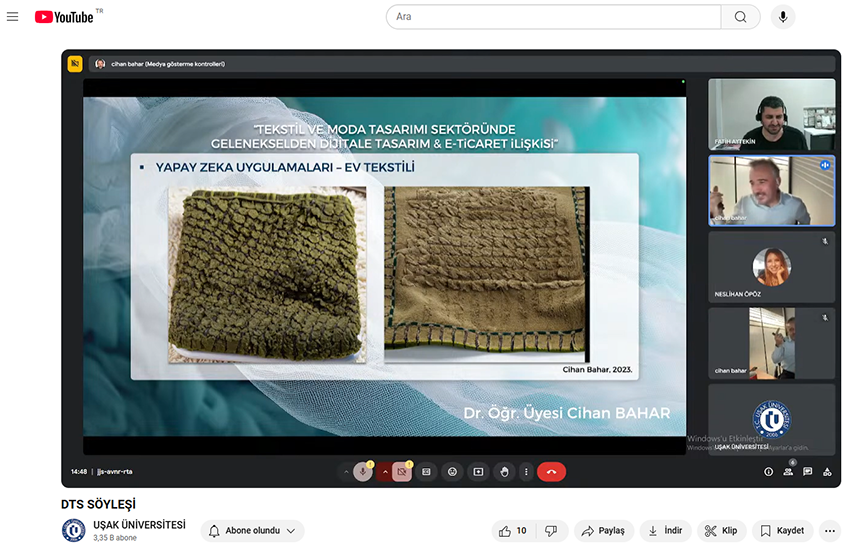
Task: Click the Paylaş share button
Action: (x=603, y=531)
